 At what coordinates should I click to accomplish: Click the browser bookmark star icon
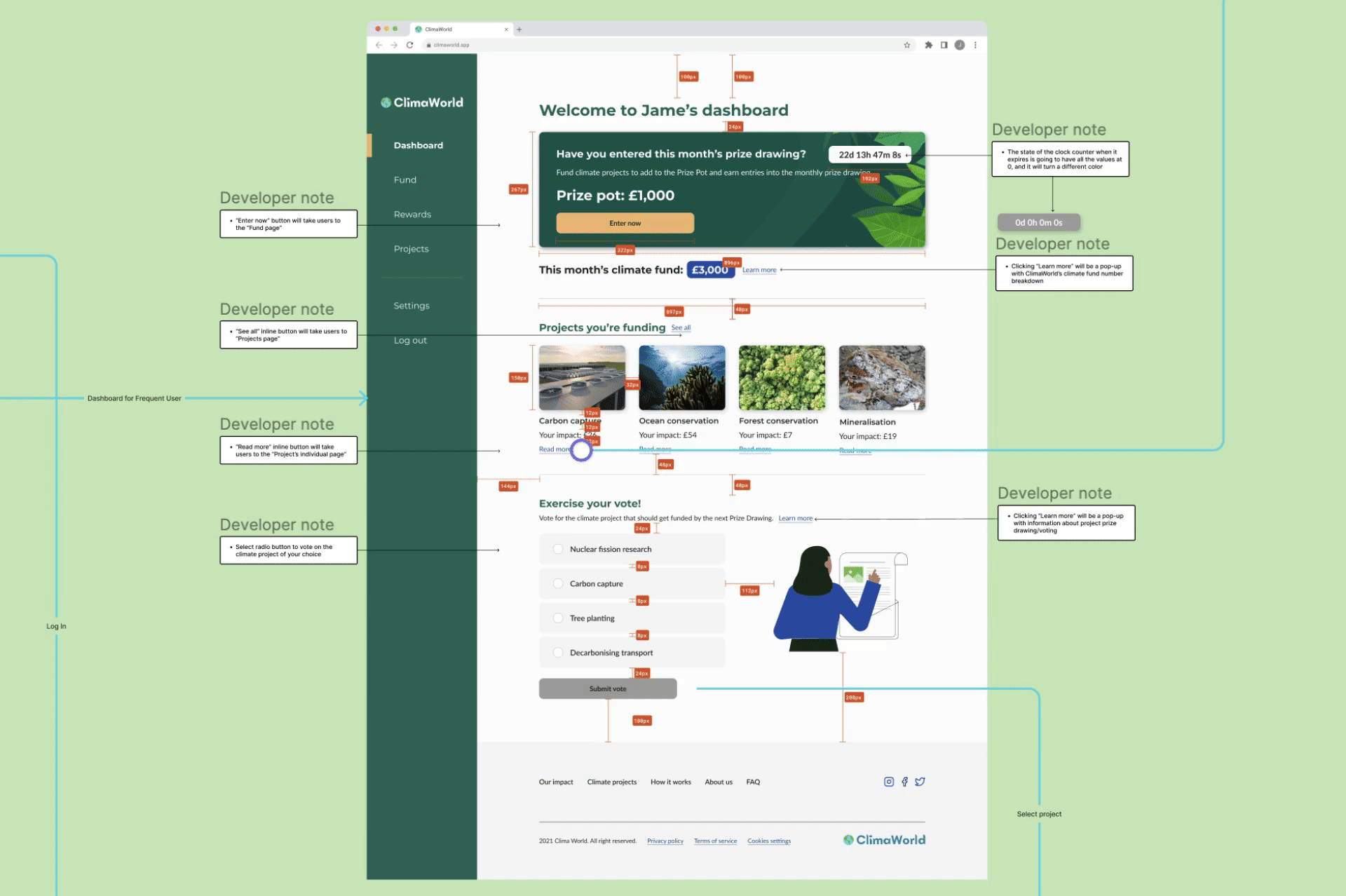coord(906,45)
